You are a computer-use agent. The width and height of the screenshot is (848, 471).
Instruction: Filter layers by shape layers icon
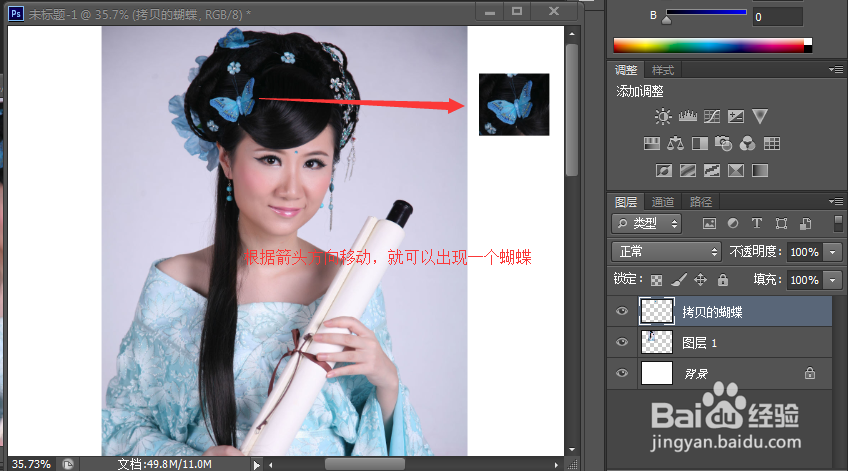781,223
